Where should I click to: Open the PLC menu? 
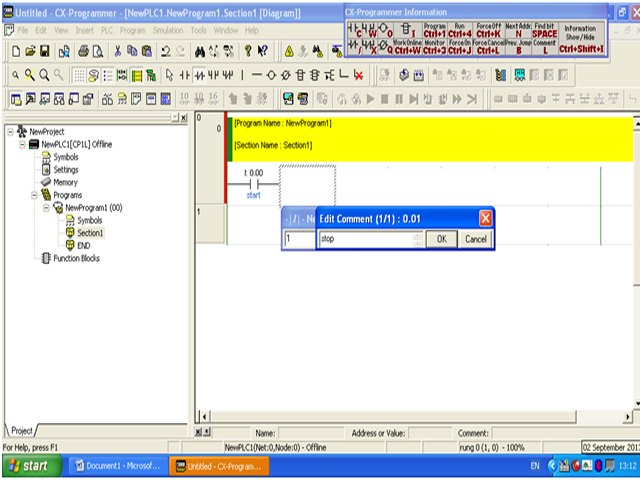pyautogui.click(x=107, y=31)
